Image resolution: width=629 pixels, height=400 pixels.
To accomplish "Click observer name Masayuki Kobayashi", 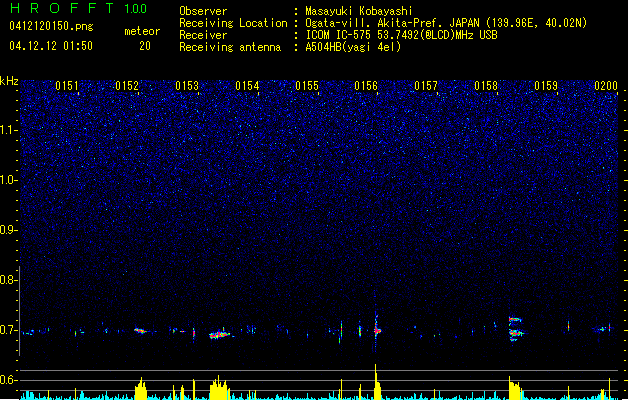I will (x=358, y=11).
